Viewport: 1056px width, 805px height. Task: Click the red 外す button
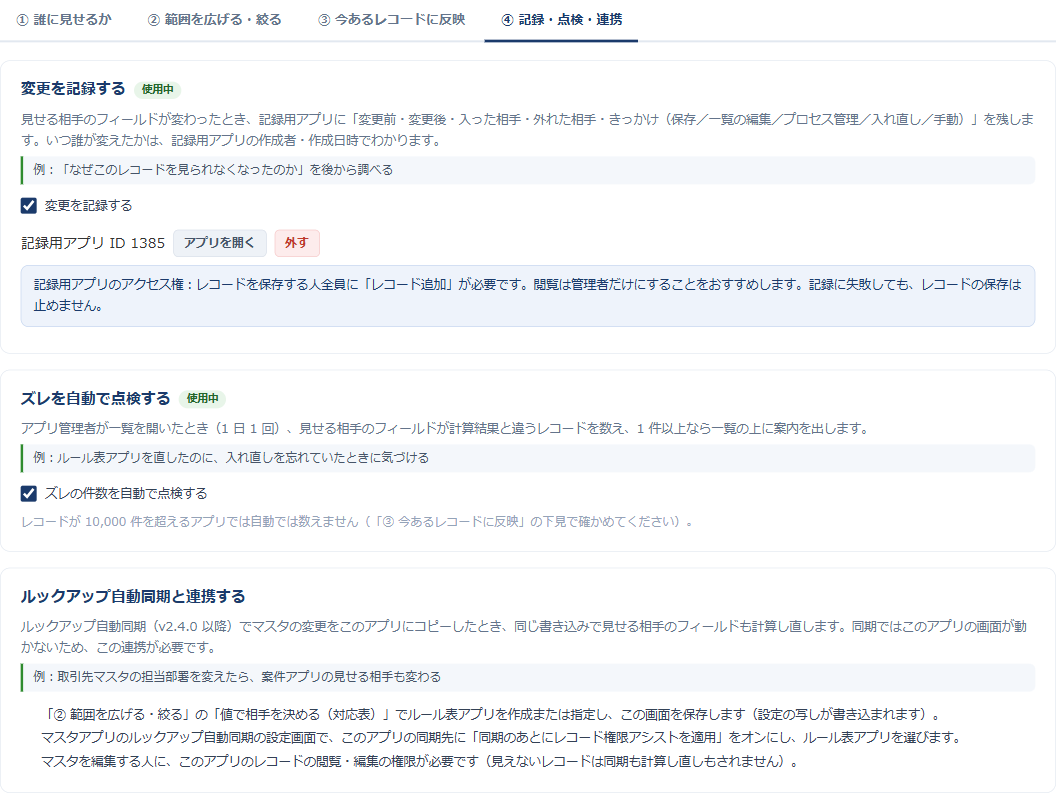[296, 243]
